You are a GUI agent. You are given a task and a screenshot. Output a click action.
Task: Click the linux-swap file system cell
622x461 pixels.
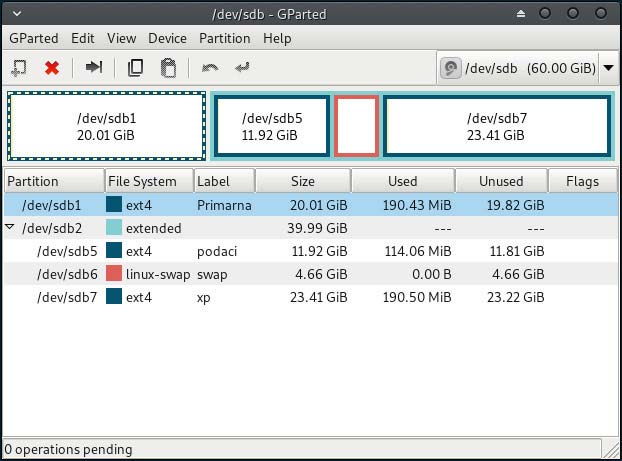point(158,274)
